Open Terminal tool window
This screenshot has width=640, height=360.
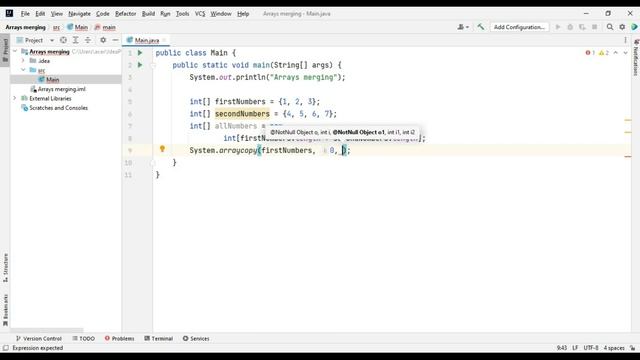pyautogui.click(x=158, y=338)
